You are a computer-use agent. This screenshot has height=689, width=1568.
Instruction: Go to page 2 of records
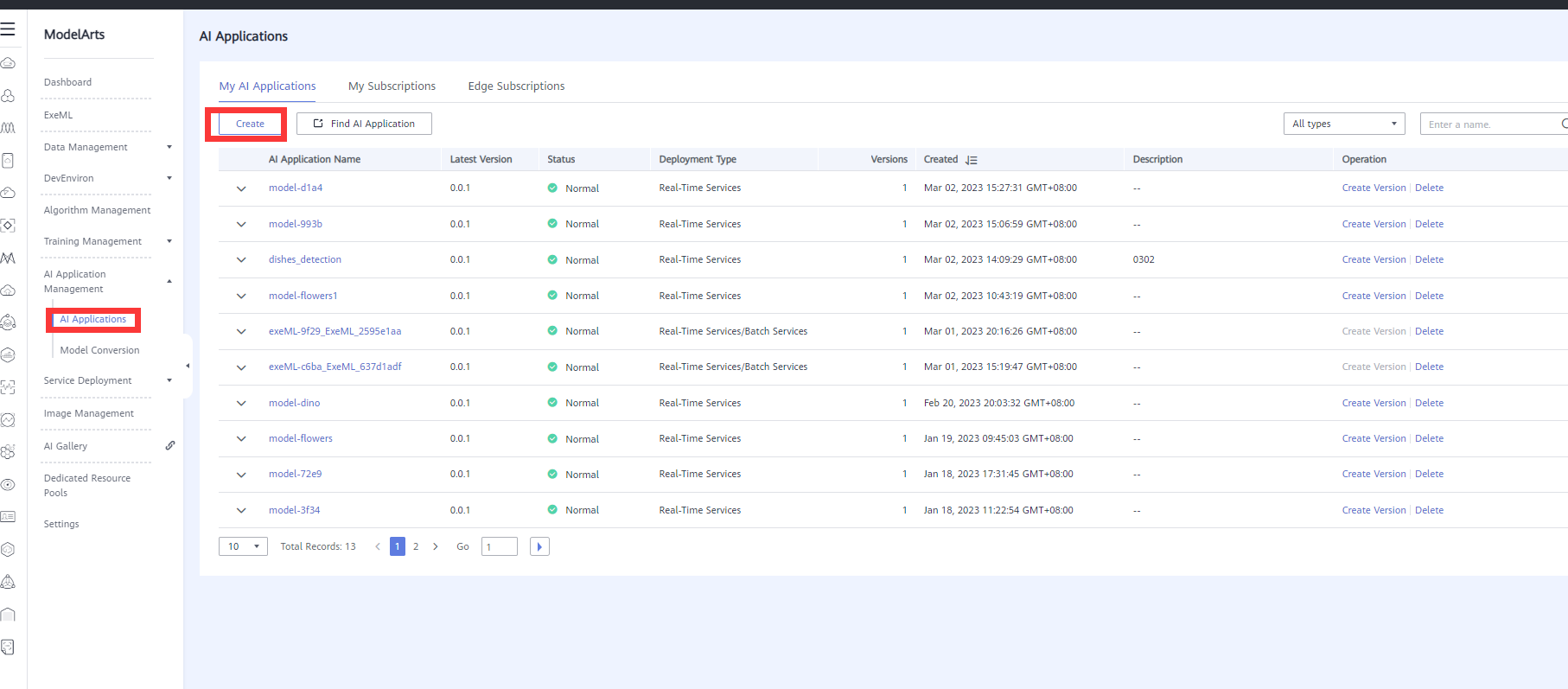point(416,546)
